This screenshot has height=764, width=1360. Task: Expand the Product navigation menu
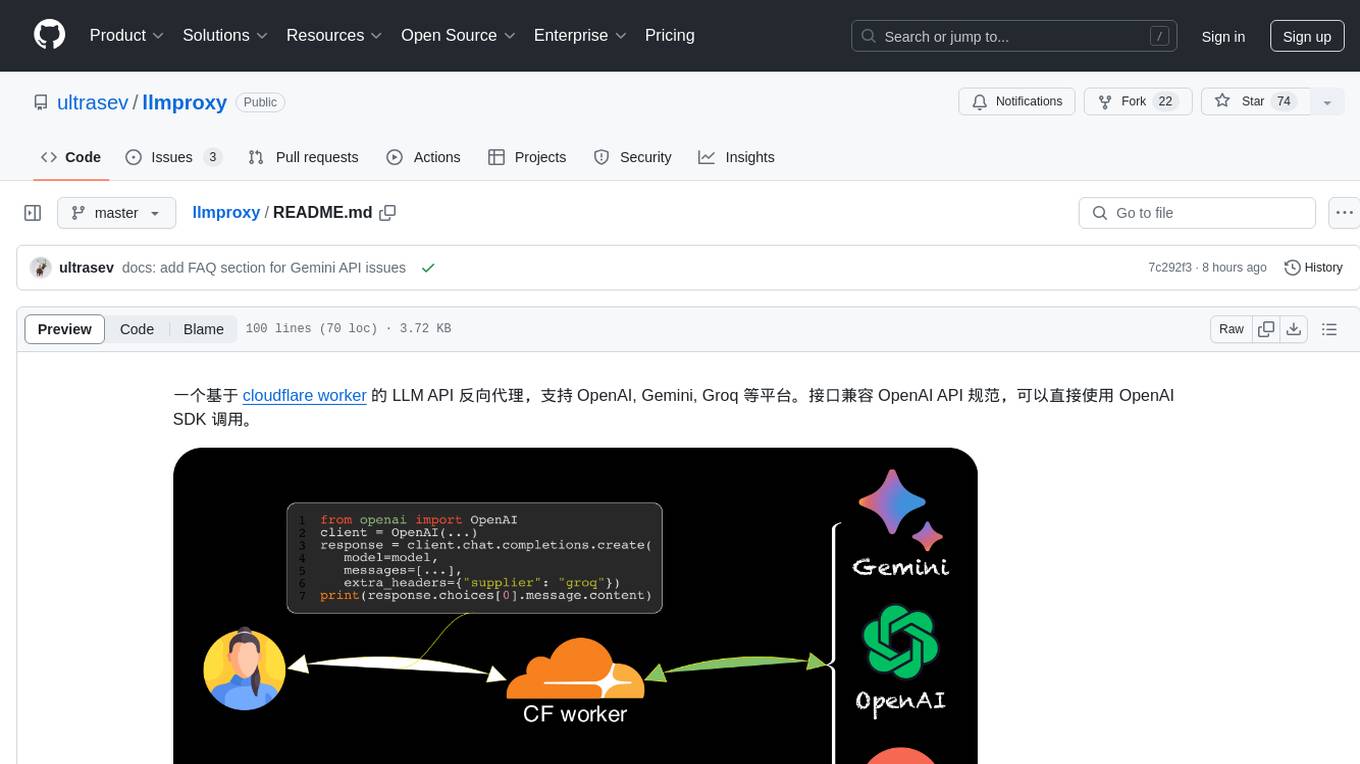126,36
